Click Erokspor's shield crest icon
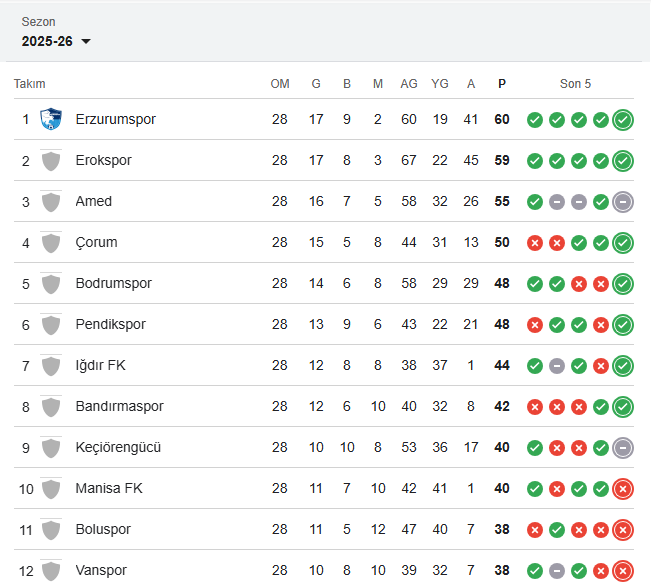This screenshot has height=582, width=651. [51, 161]
